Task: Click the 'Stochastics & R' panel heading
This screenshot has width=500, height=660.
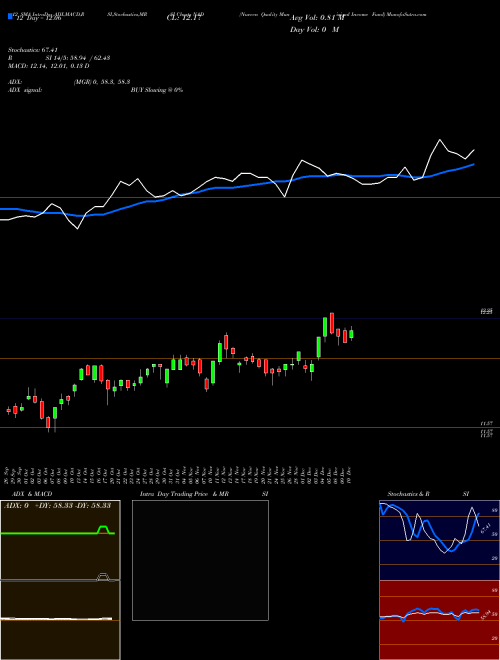Action: [x=409, y=494]
